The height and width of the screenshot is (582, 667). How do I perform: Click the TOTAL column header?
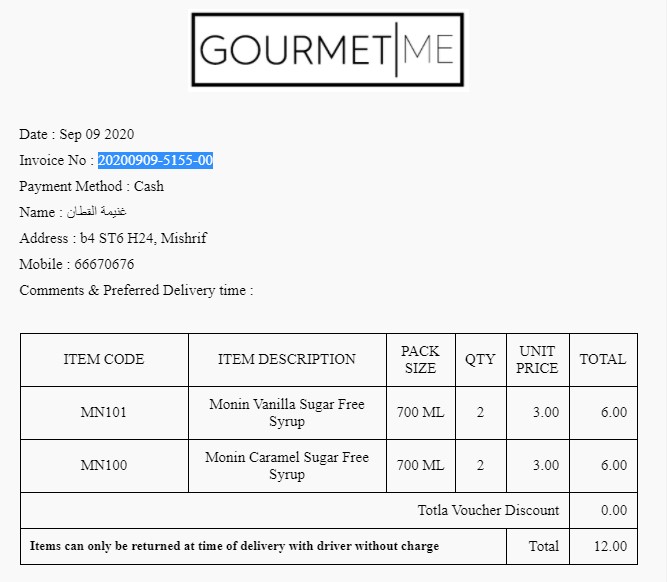tap(603, 360)
